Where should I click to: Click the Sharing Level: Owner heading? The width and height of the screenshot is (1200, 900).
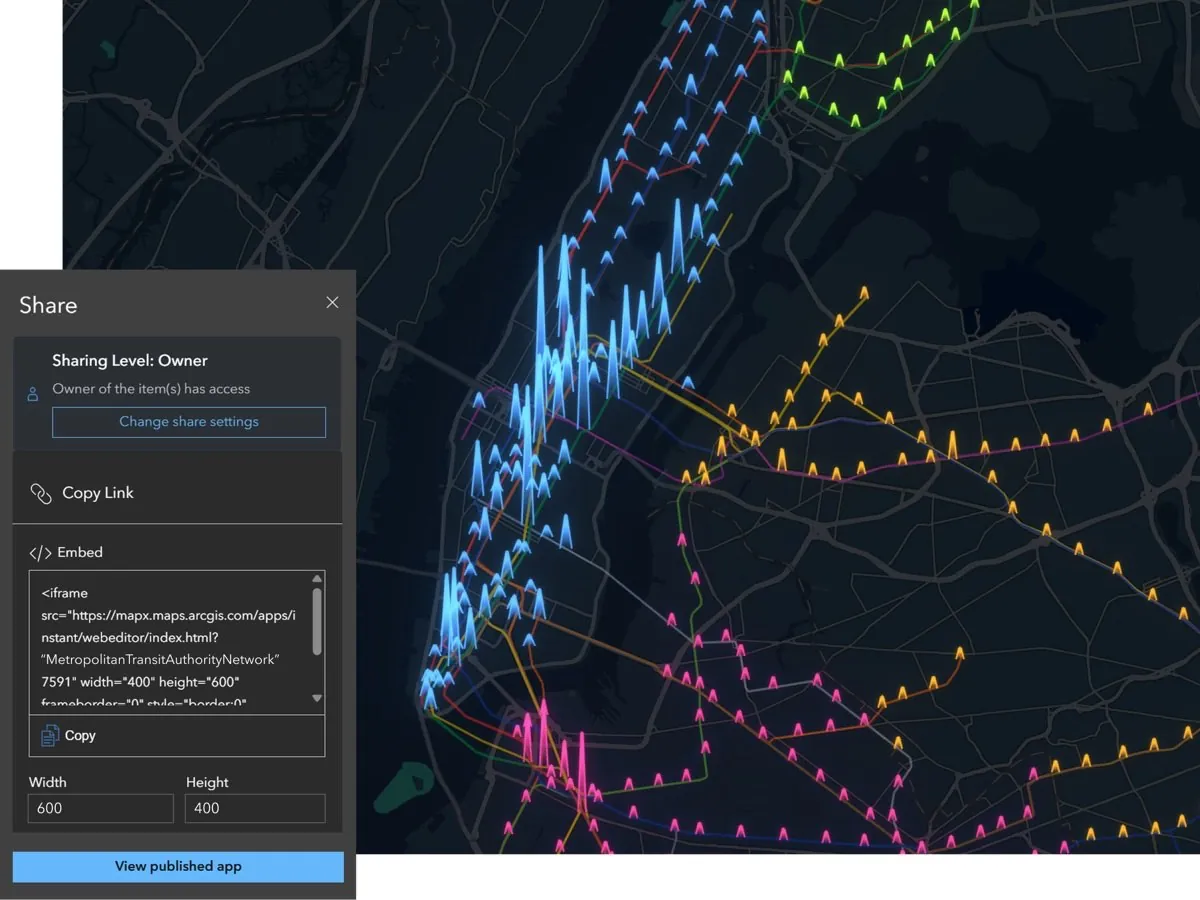[130, 360]
